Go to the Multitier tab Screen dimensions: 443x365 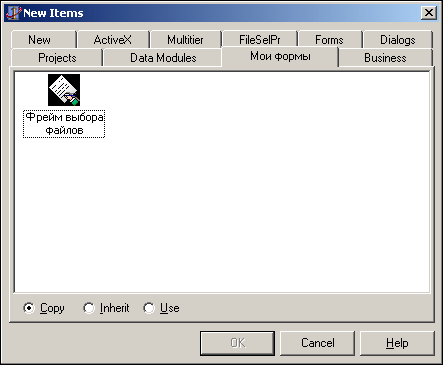185,40
